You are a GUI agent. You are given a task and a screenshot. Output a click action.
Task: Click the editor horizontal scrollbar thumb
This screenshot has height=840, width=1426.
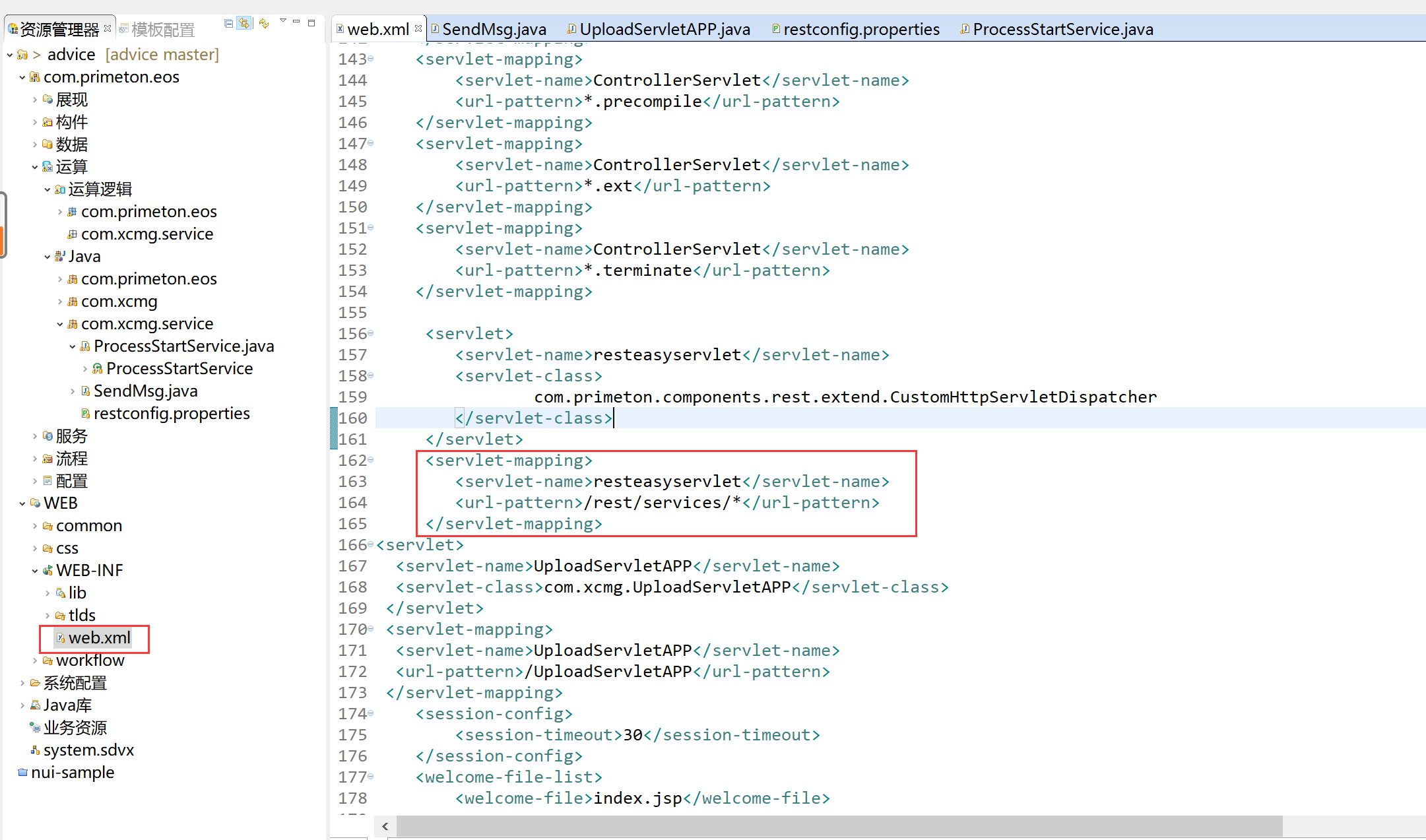click(839, 826)
